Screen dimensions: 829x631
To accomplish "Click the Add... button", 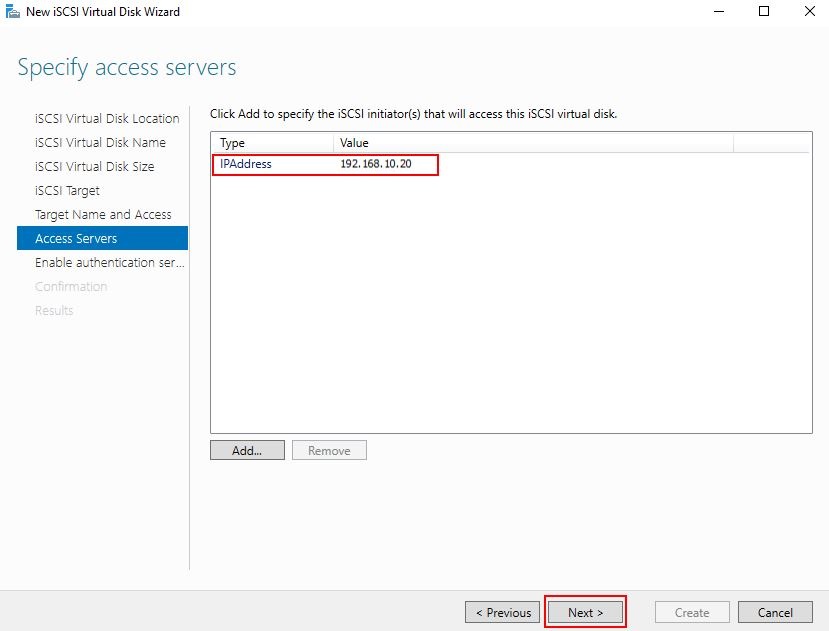I will tap(247, 450).
